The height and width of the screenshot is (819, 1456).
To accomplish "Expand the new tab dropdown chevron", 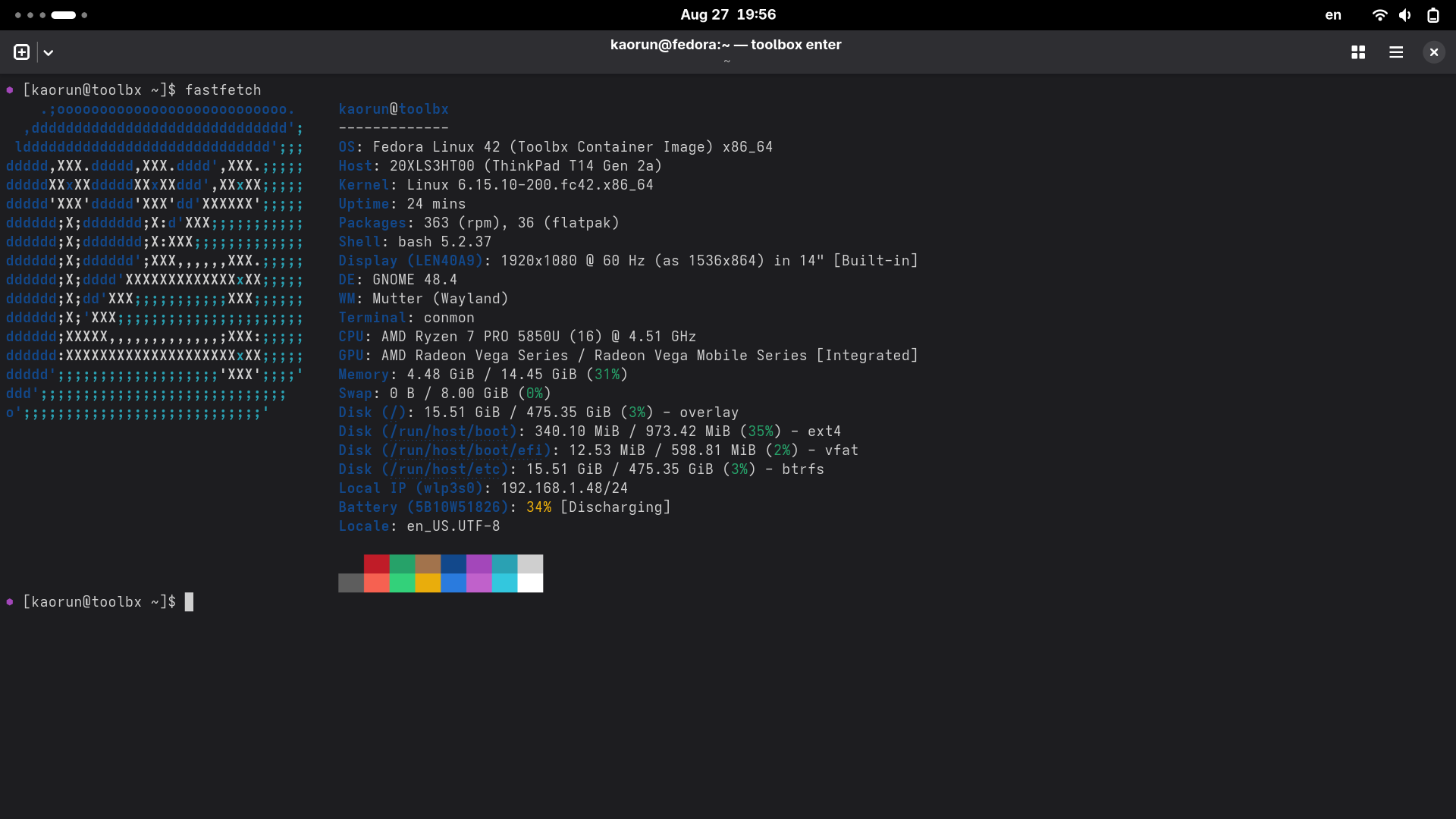I will 49,52.
